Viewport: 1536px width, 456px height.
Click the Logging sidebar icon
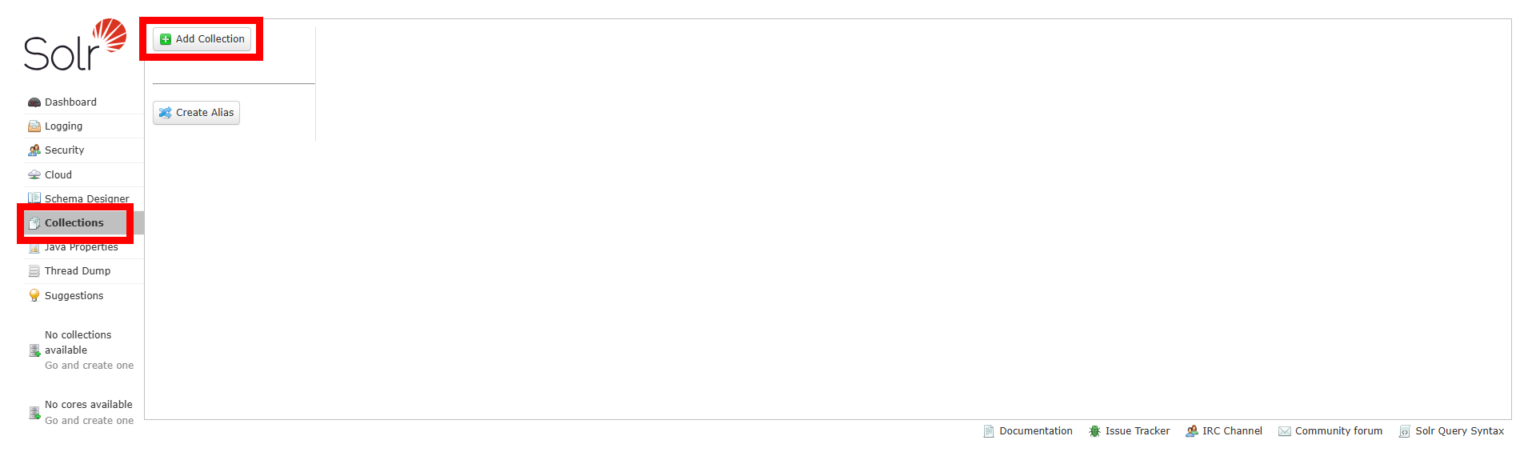[x=34, y=126]
